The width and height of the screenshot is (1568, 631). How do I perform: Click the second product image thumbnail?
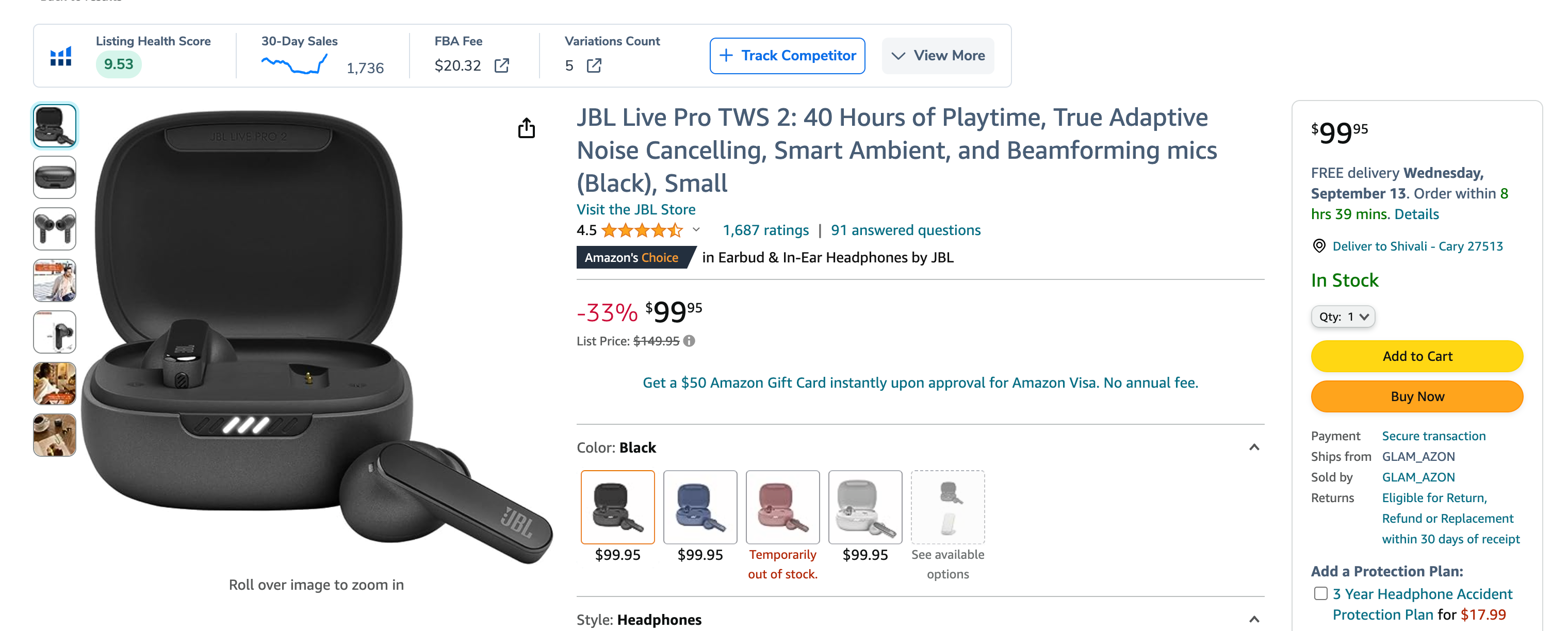(x=55, y=178)
